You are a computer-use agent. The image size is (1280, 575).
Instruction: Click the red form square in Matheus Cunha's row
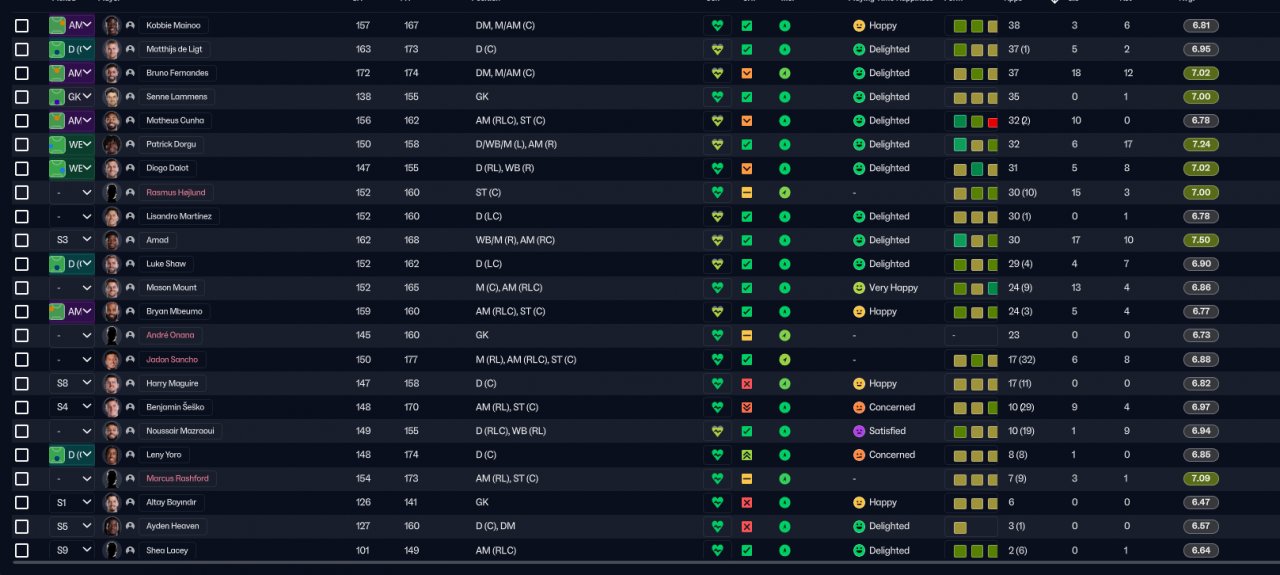992,121
